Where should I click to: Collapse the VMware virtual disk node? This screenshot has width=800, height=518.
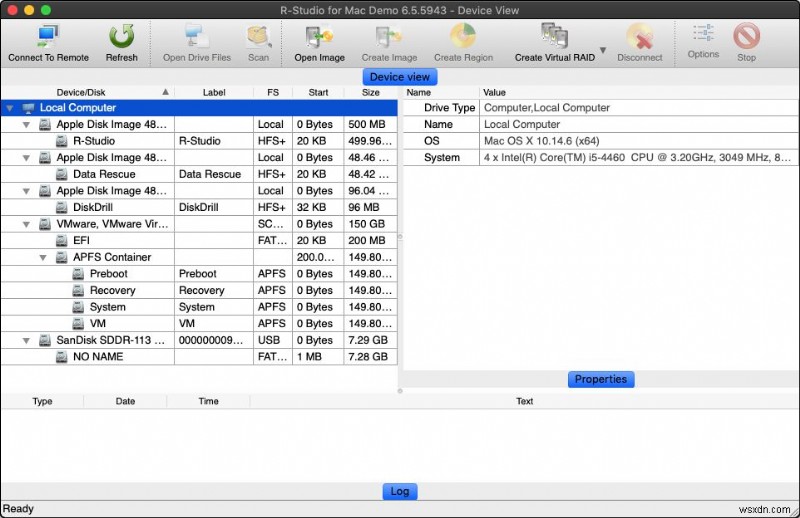tap(26, 225)
